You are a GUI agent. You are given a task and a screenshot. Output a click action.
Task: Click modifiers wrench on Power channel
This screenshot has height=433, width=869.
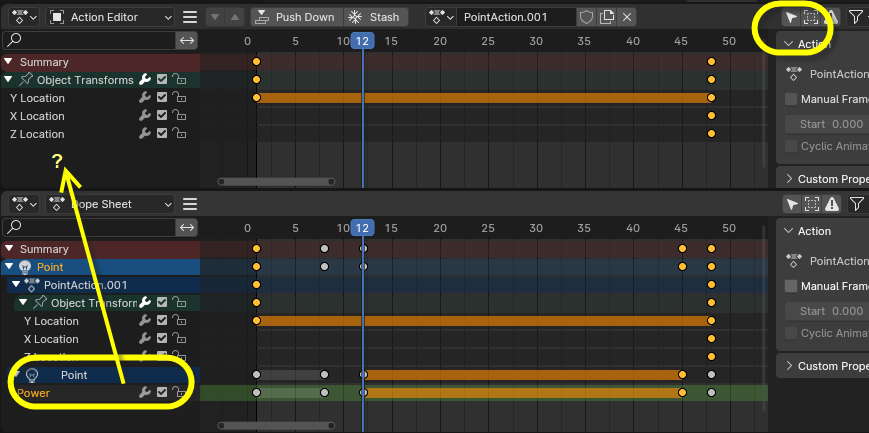pos(145,393)
